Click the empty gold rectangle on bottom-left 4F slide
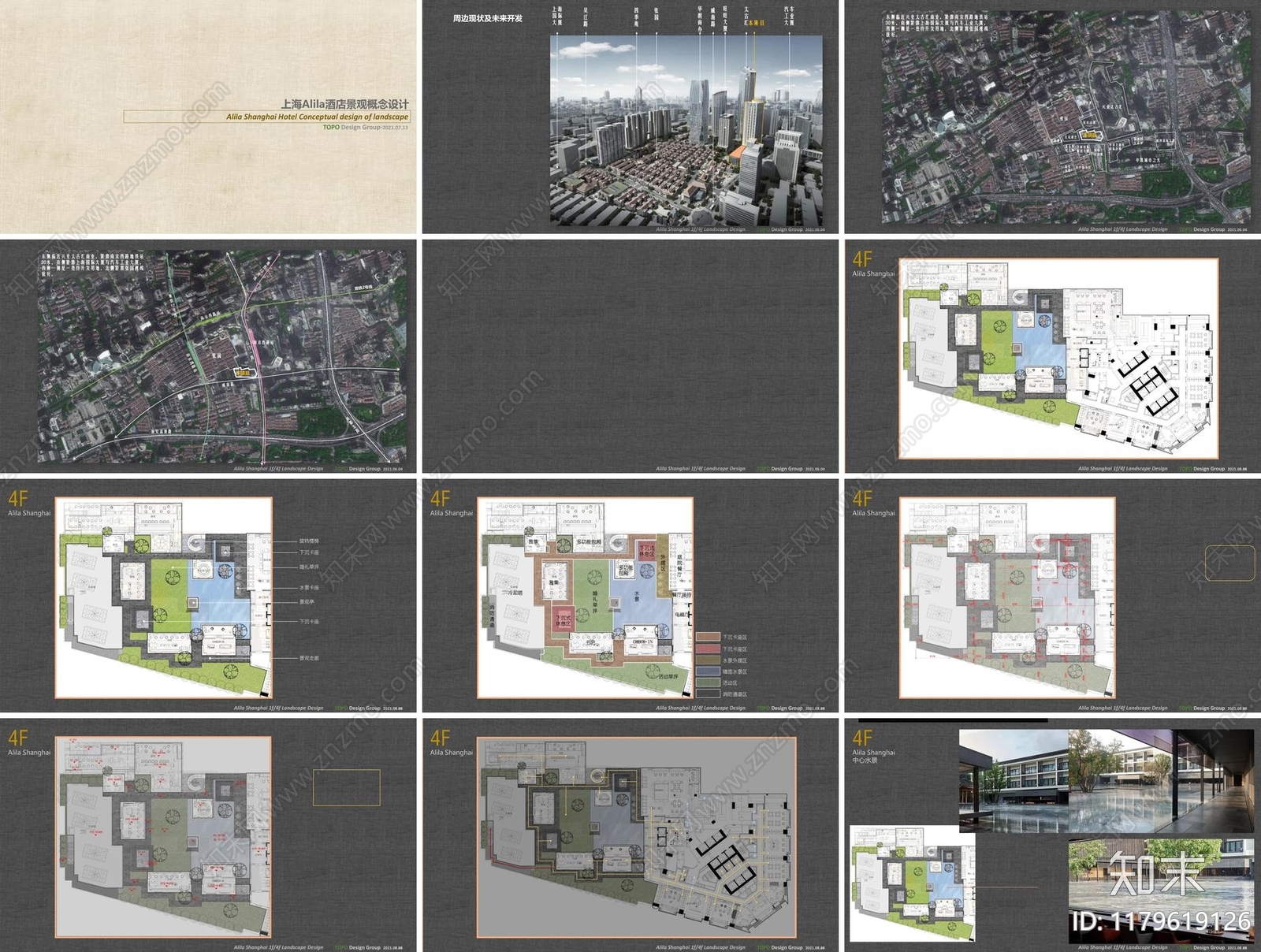1261x952 pixels. click(x=347, y=788)
